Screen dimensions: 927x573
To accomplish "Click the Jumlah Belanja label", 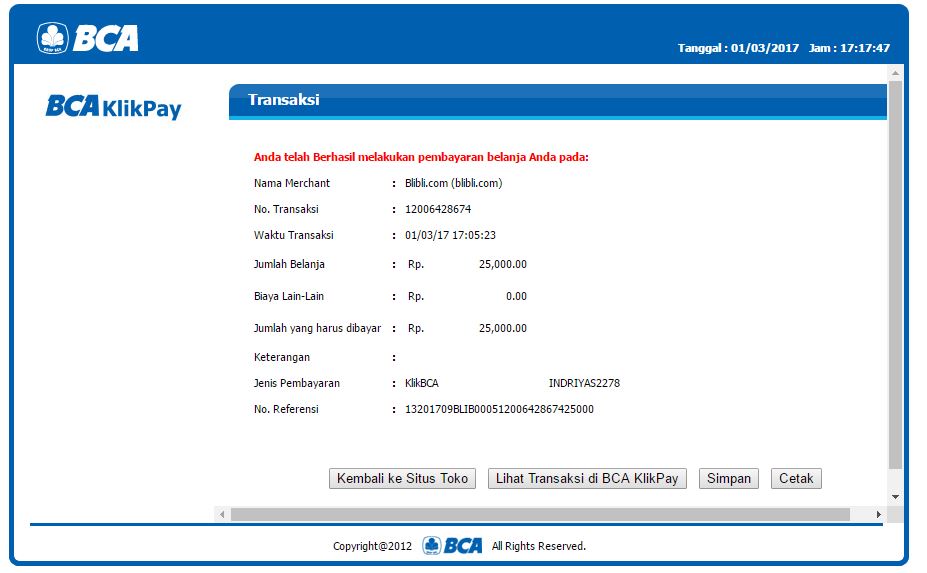I will (289, 264).
